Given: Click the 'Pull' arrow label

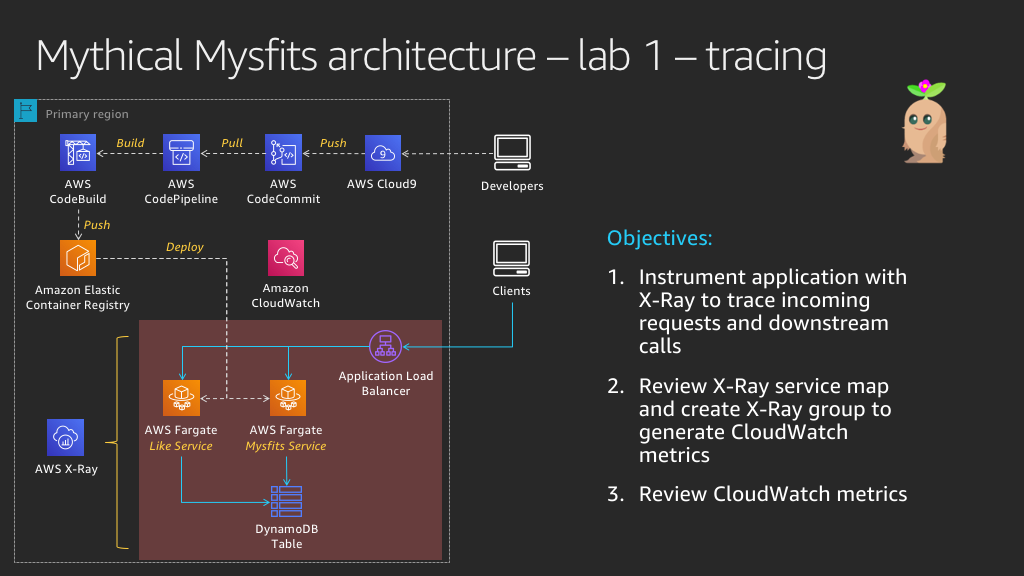Looking at the screenshot, I should point(232,143).
